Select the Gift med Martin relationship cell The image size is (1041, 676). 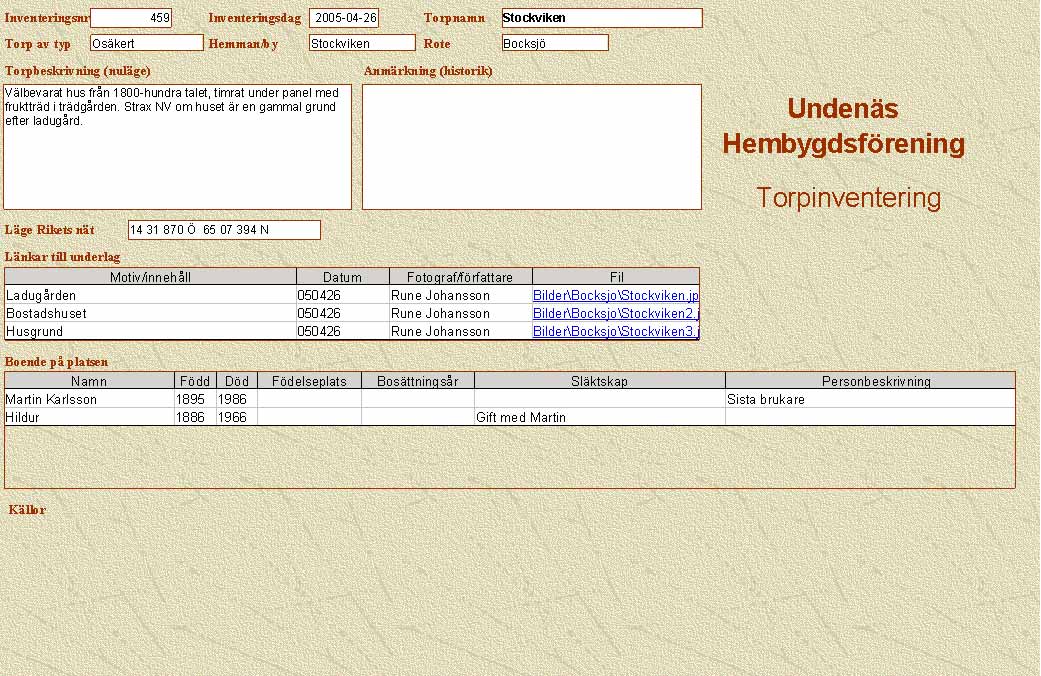tap(599, 418)
